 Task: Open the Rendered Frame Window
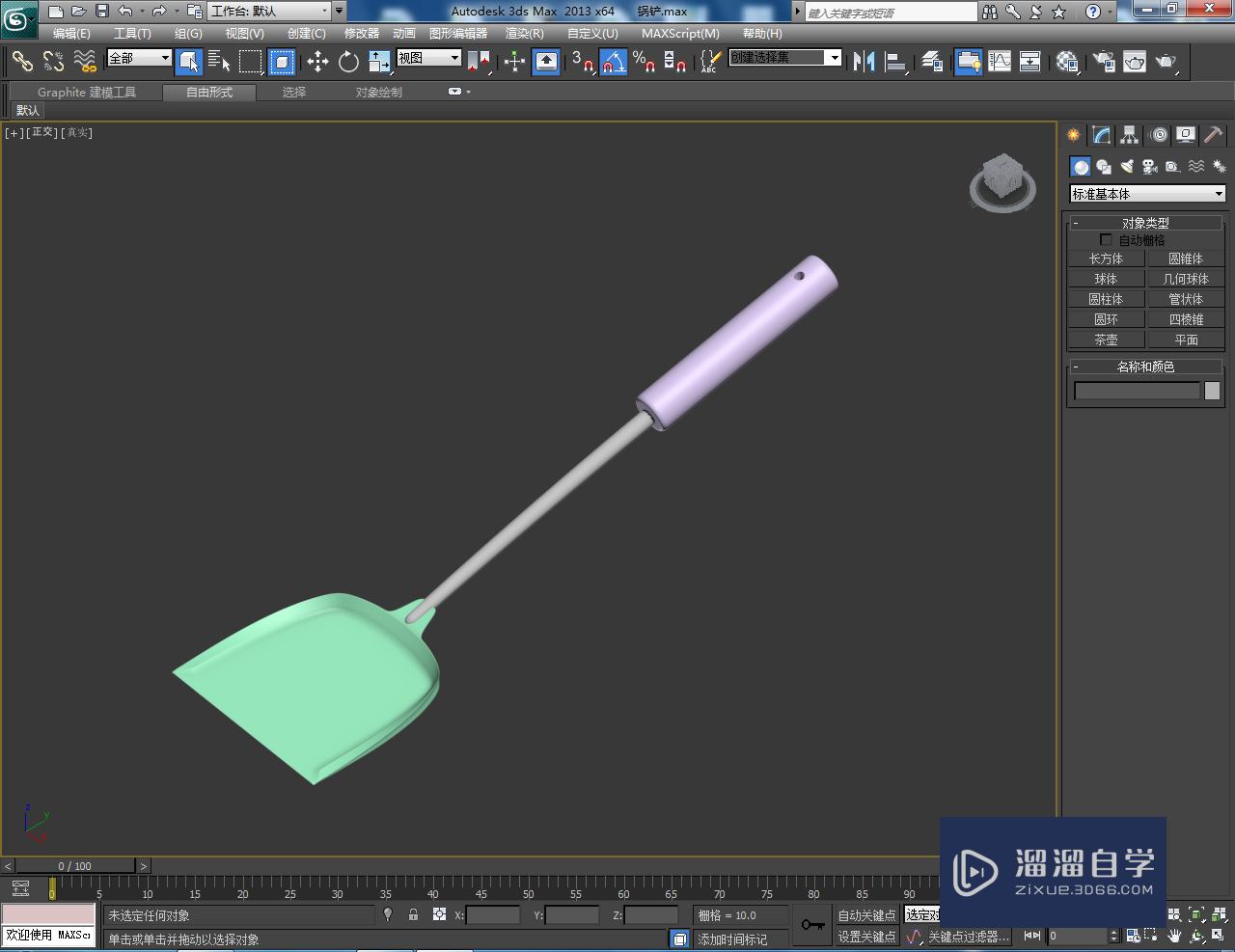(x=1135, y=62)
